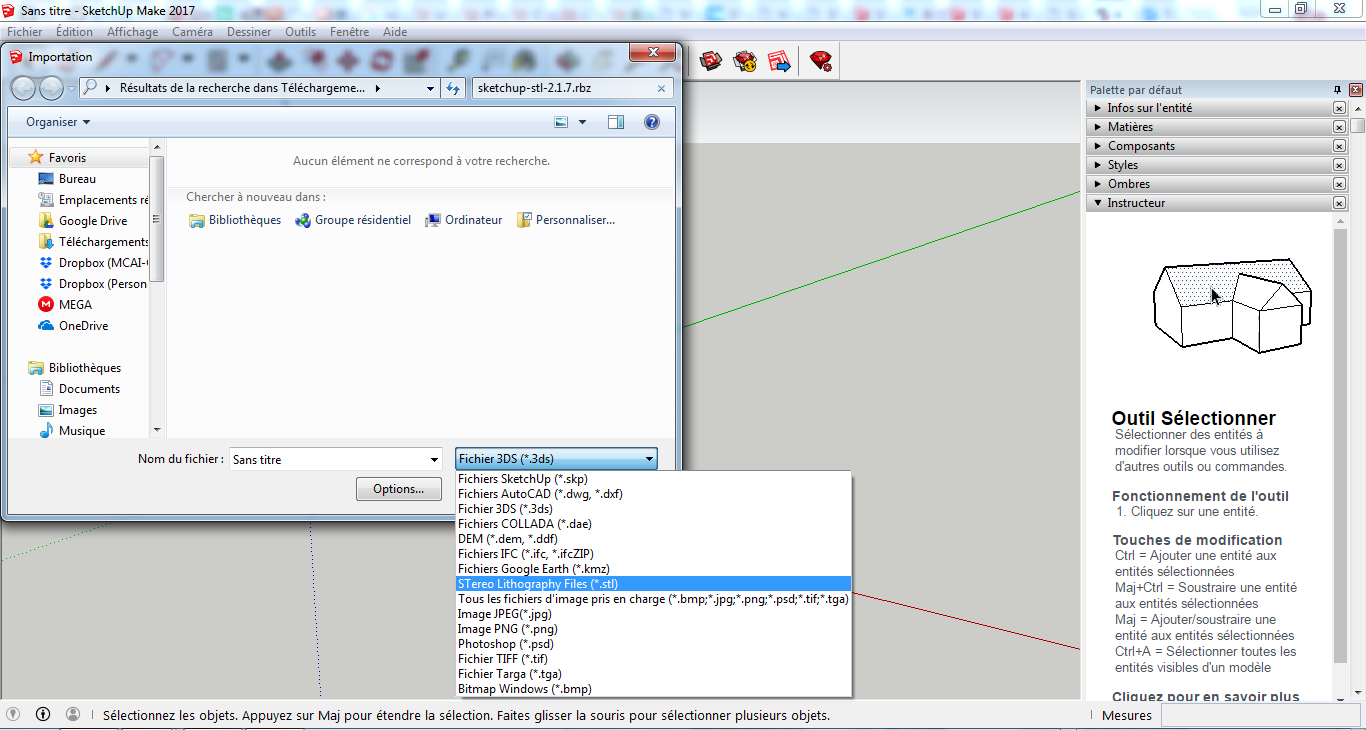Close the Ombres panel
This screenshot has height=730, width=1366.
[x=1339, y=184]
